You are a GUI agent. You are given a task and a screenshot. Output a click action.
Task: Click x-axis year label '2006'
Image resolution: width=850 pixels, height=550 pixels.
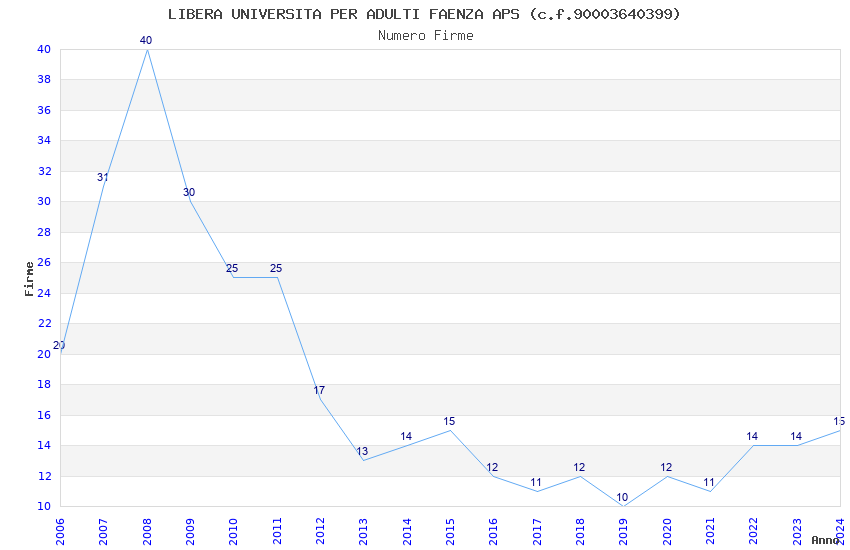click(x=60, y=531)
